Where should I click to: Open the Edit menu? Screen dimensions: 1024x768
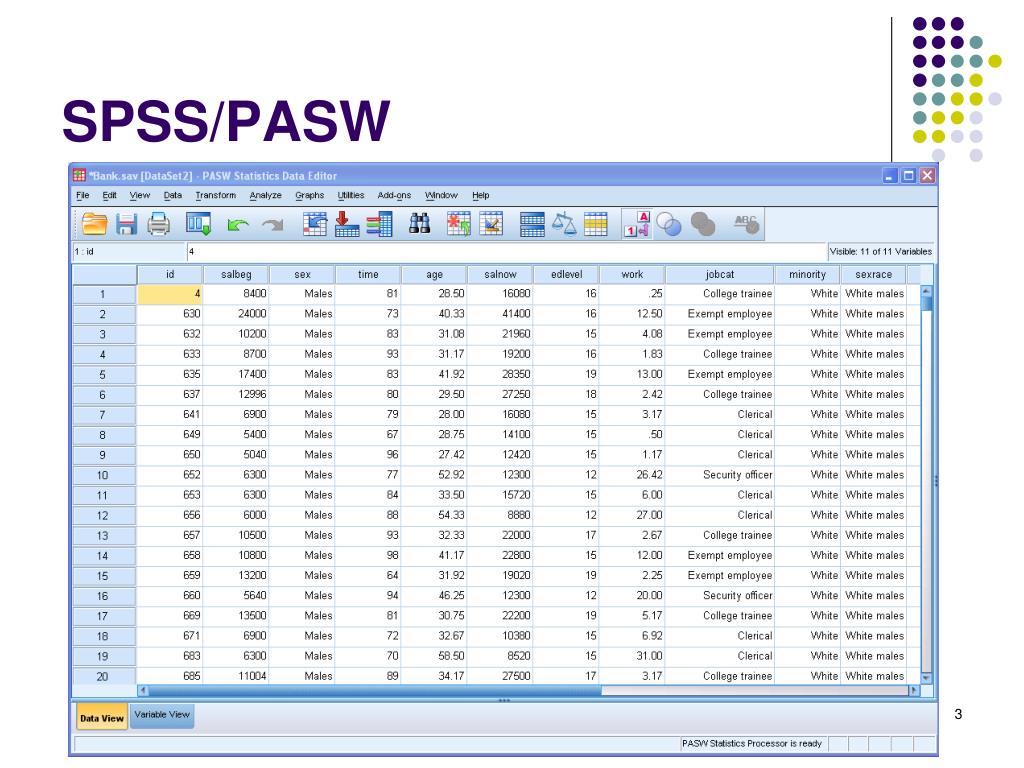click(109, 195)
